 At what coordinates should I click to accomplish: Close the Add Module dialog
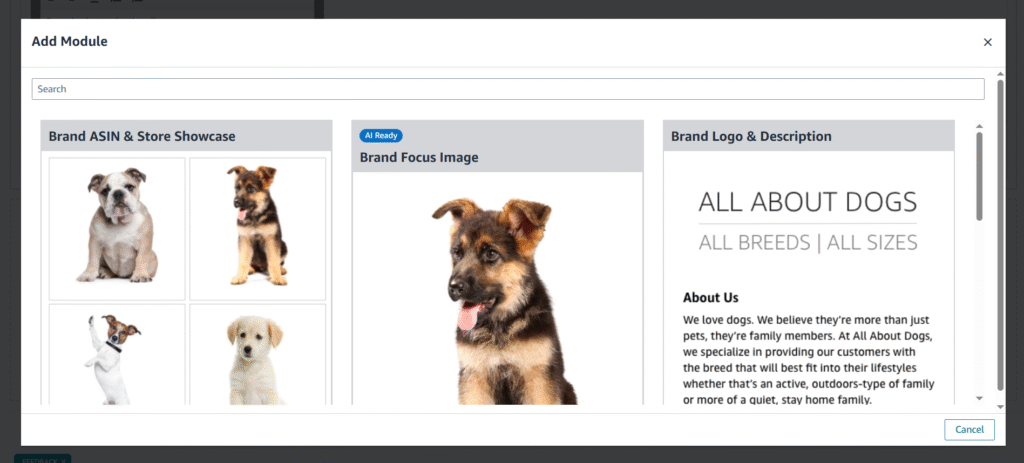click(x=987, y=42)
